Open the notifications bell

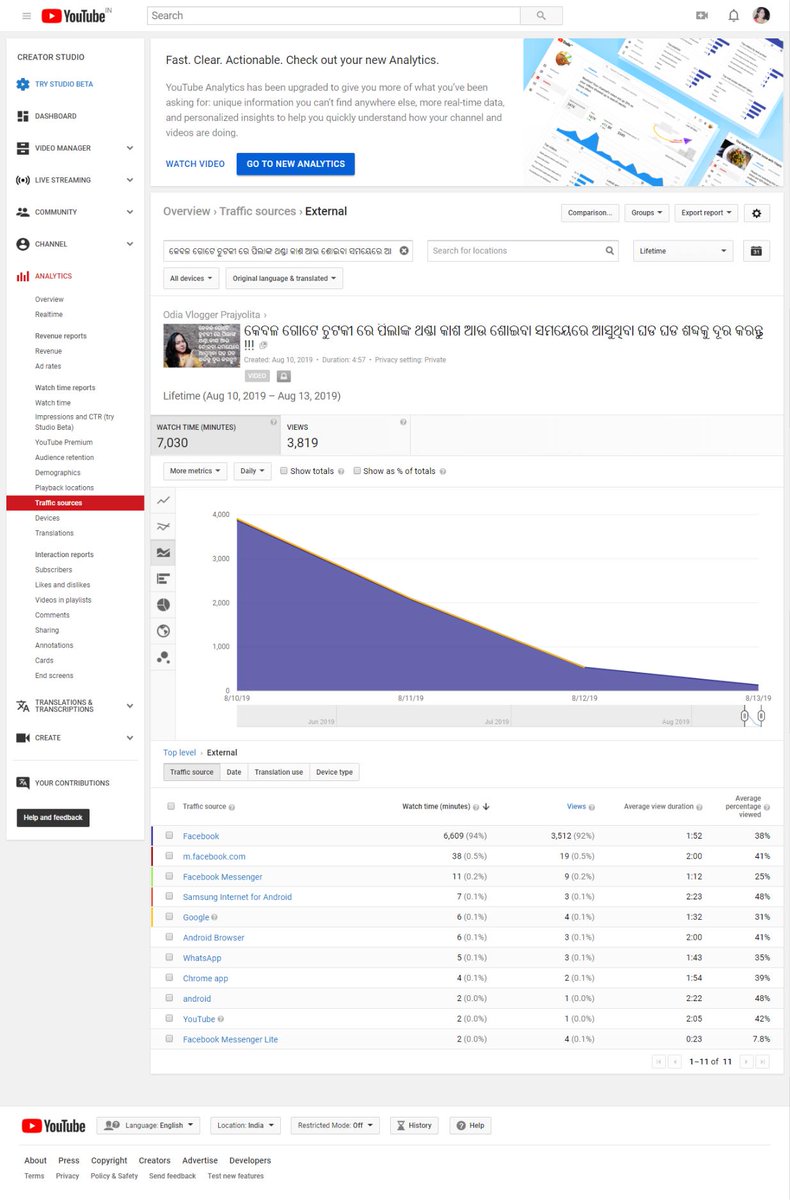click(733, 16)
